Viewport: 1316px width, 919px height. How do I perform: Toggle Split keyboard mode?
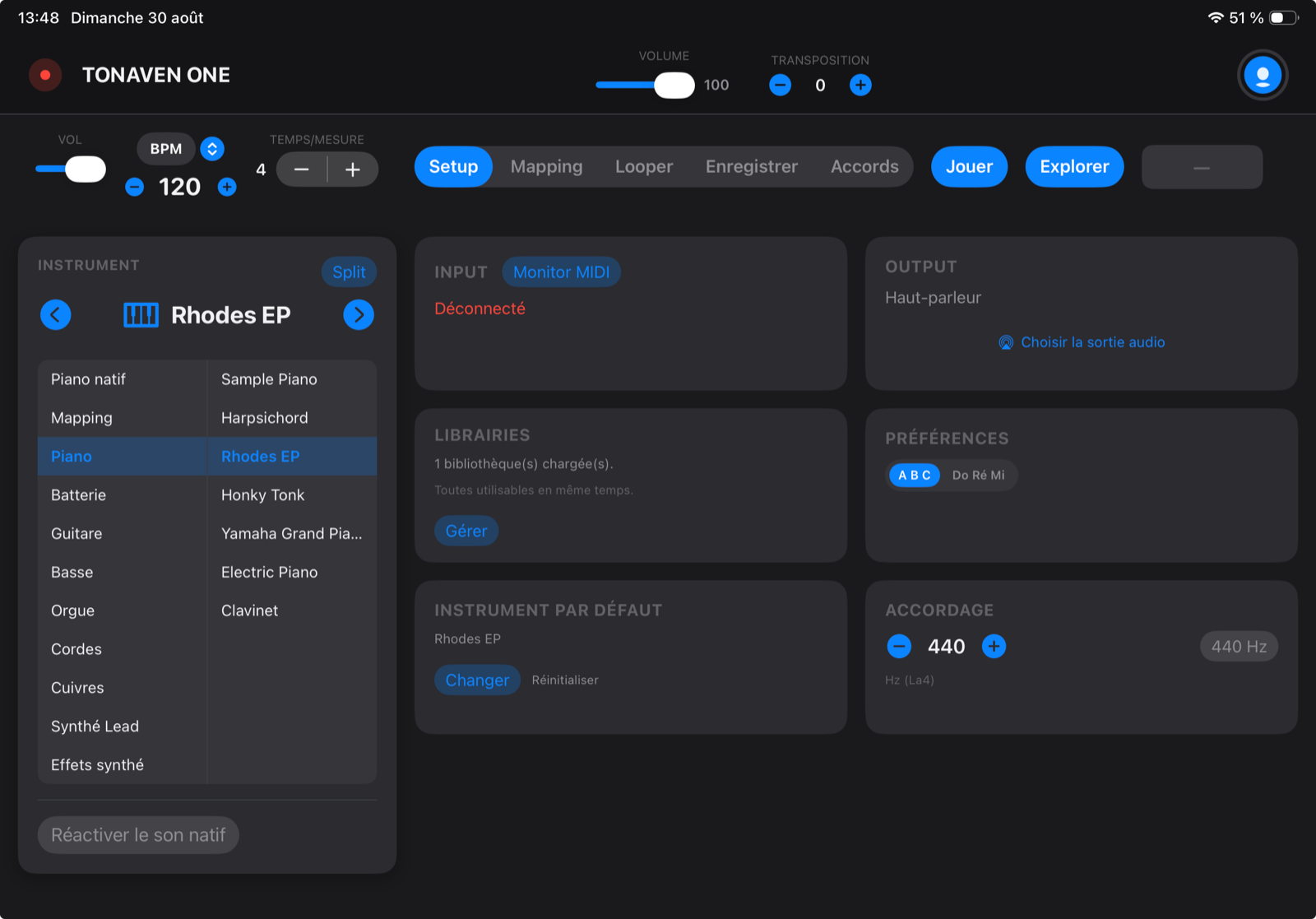pyautogui.click(x=349, y=272)
